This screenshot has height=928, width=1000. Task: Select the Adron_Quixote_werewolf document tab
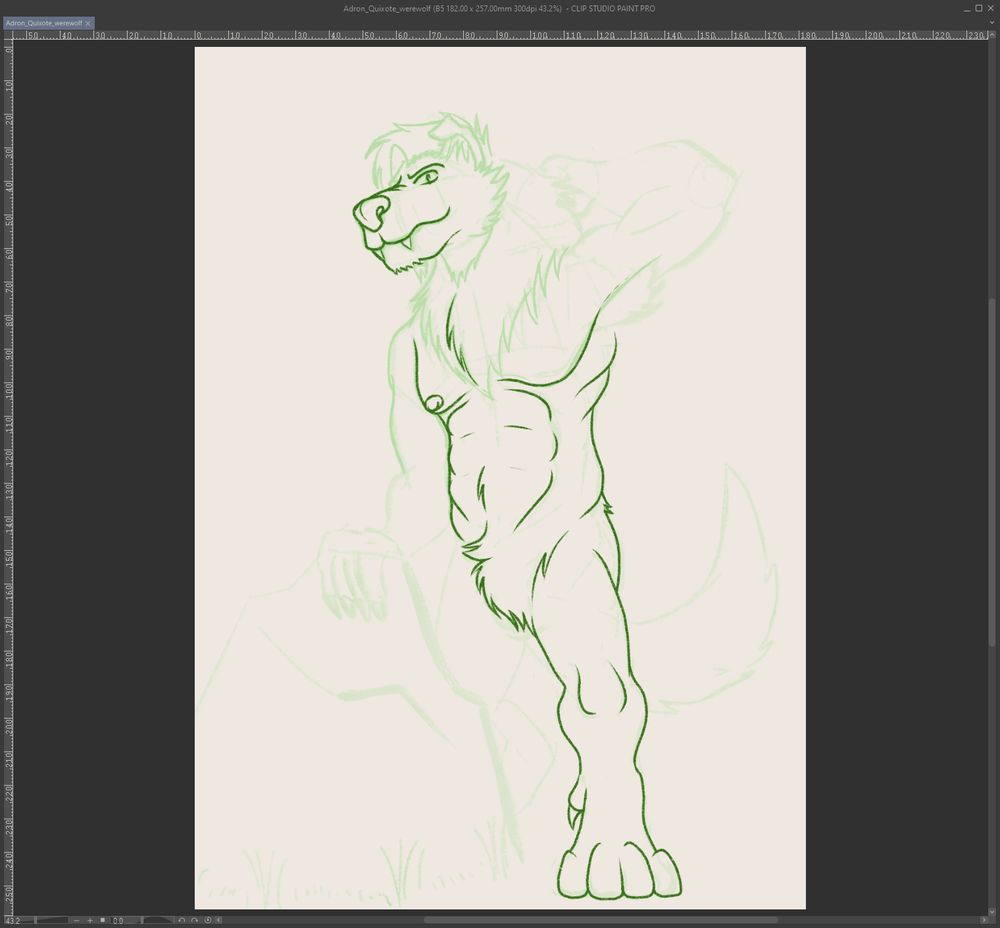click(x=42, y=22)
